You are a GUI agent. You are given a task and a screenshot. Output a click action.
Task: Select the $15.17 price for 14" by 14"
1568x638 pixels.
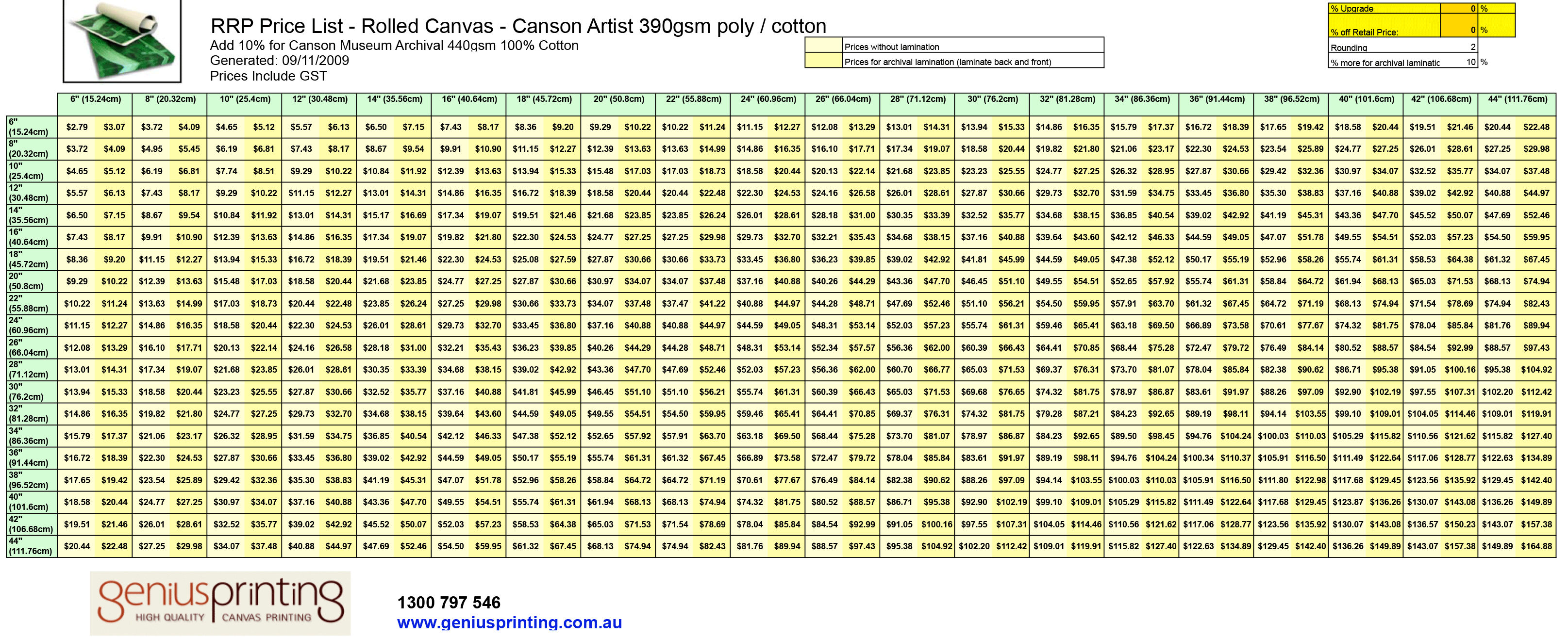[x=376, y=215]
